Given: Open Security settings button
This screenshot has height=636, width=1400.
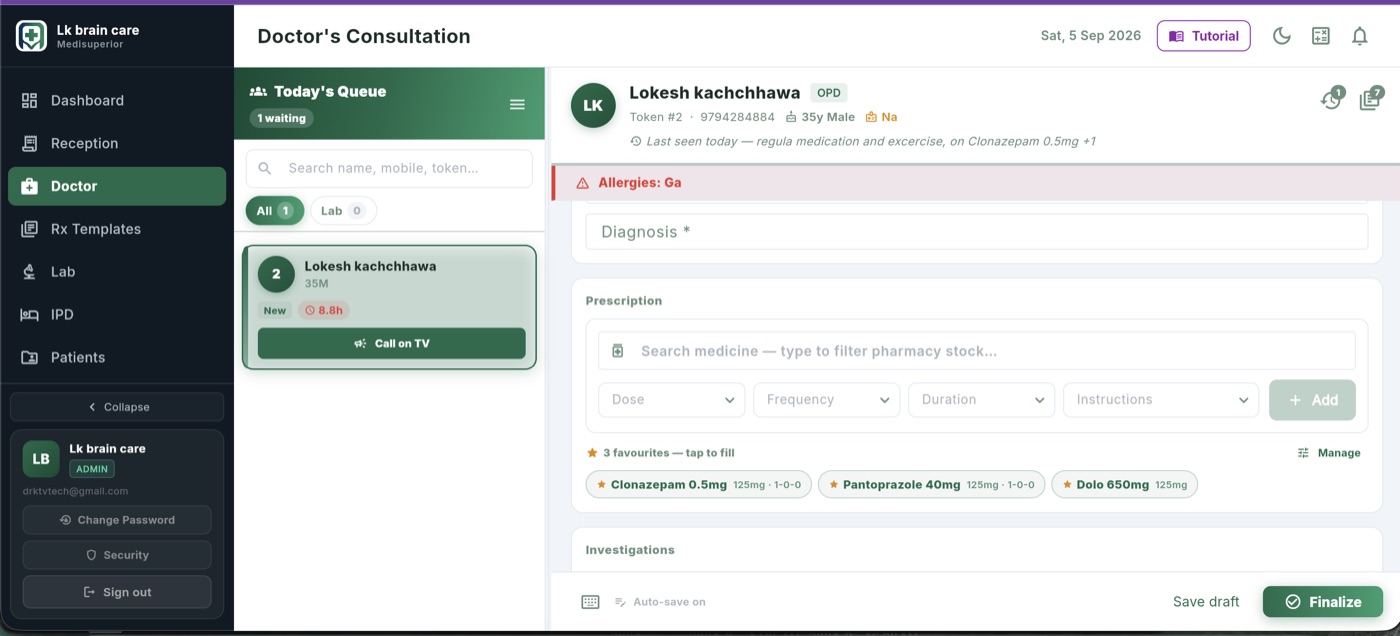Looking at the screenshot, I should pyautogui.click(x=117, y=555).
